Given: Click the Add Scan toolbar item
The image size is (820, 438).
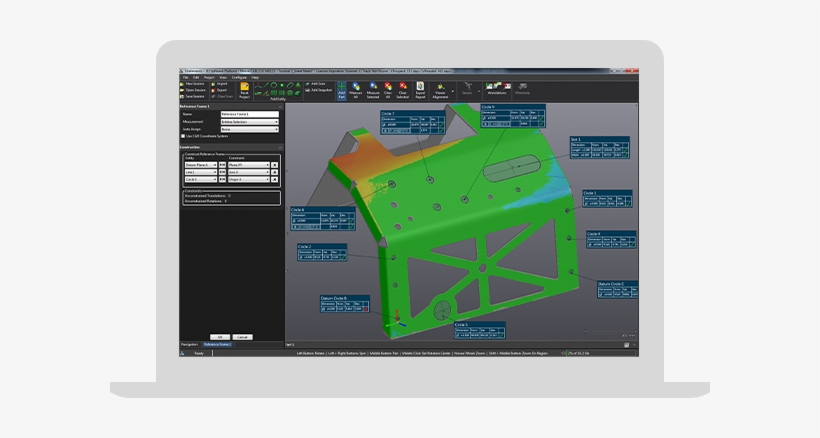Looking at the screenshot, I should pos(314,84).
